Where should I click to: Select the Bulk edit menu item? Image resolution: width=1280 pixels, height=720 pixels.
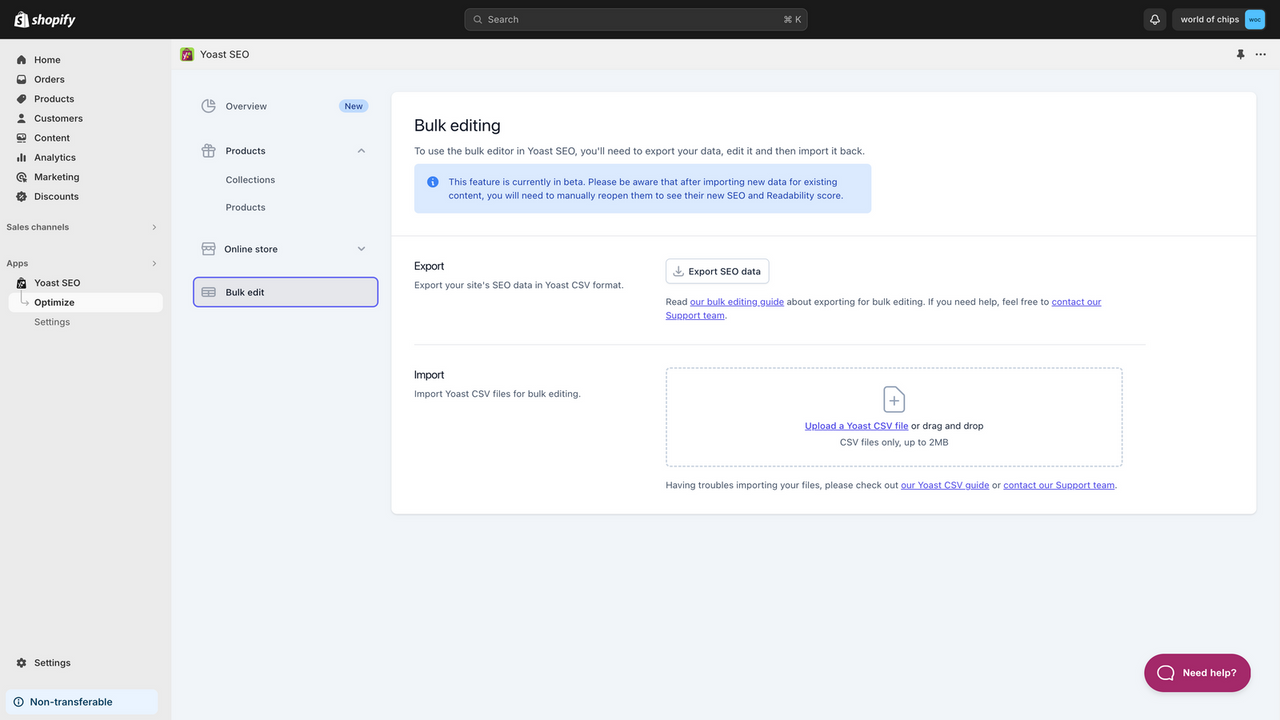(286, 292)
